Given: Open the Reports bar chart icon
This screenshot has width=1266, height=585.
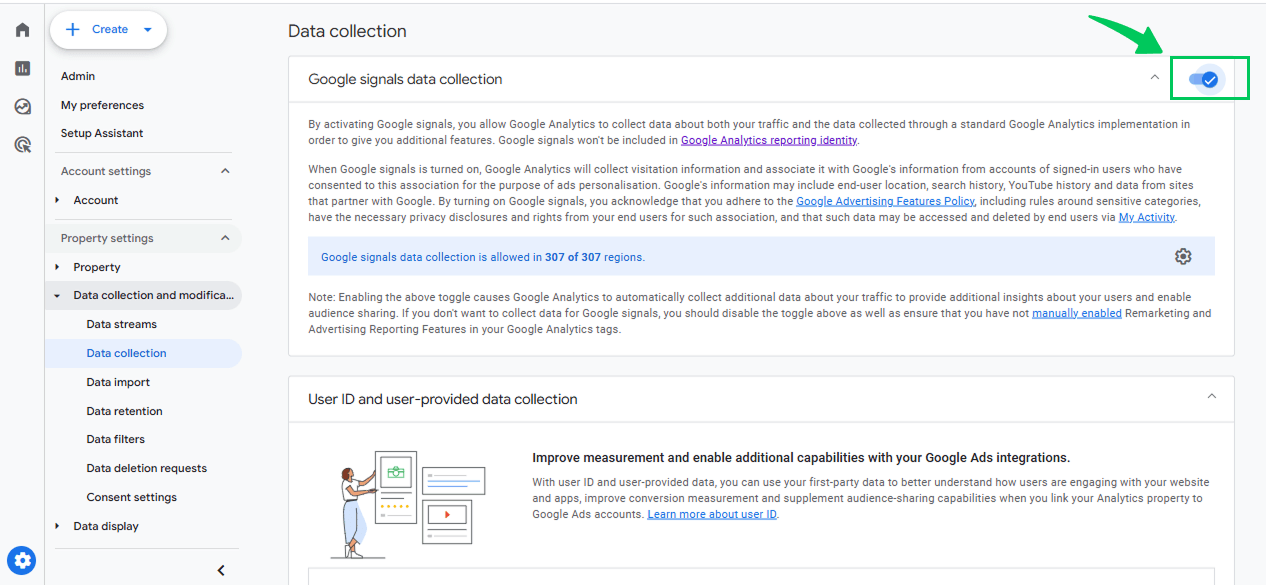Looking at the screenshot, I should click(22, 68).
